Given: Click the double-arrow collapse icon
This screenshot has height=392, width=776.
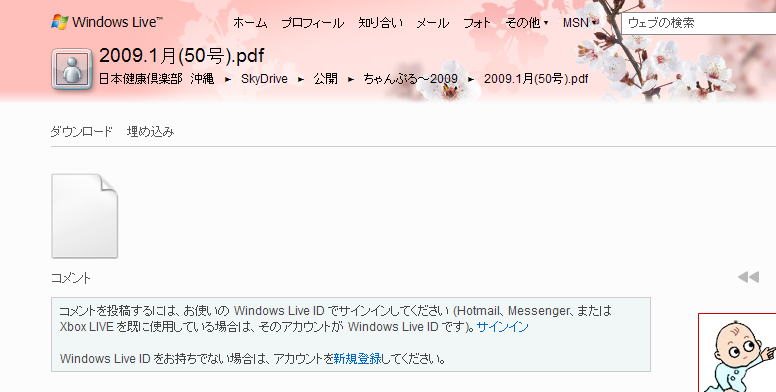Looking at the screenshot, I should click(748, 277).
